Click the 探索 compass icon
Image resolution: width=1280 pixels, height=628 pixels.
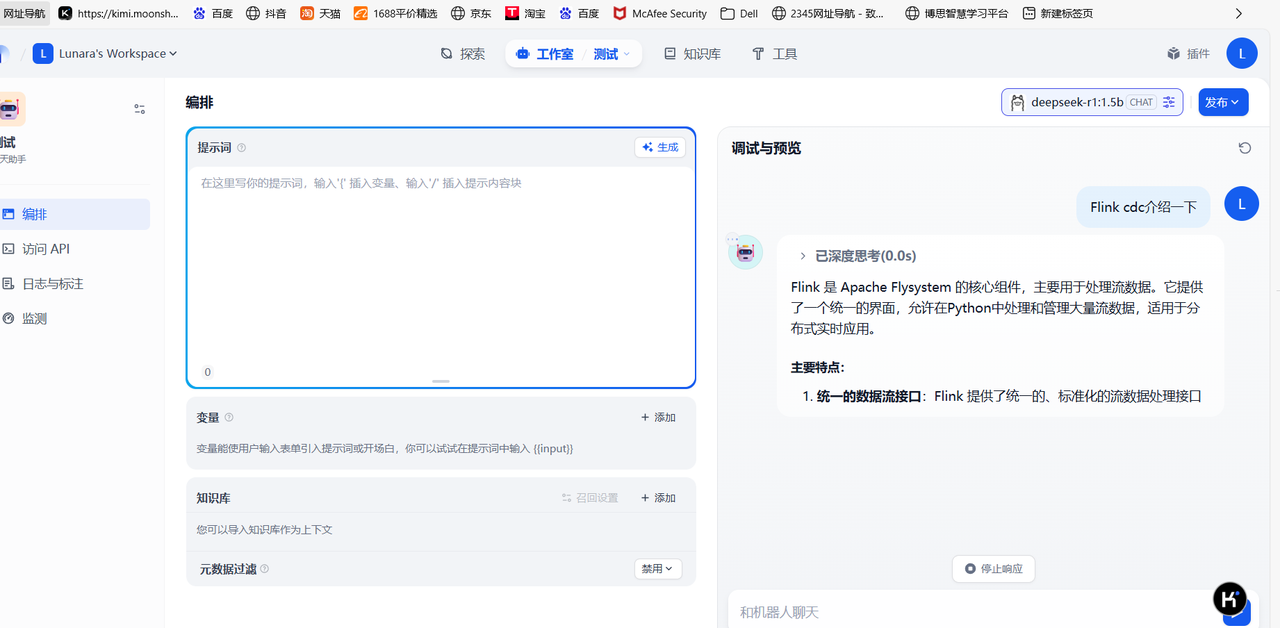463,53
